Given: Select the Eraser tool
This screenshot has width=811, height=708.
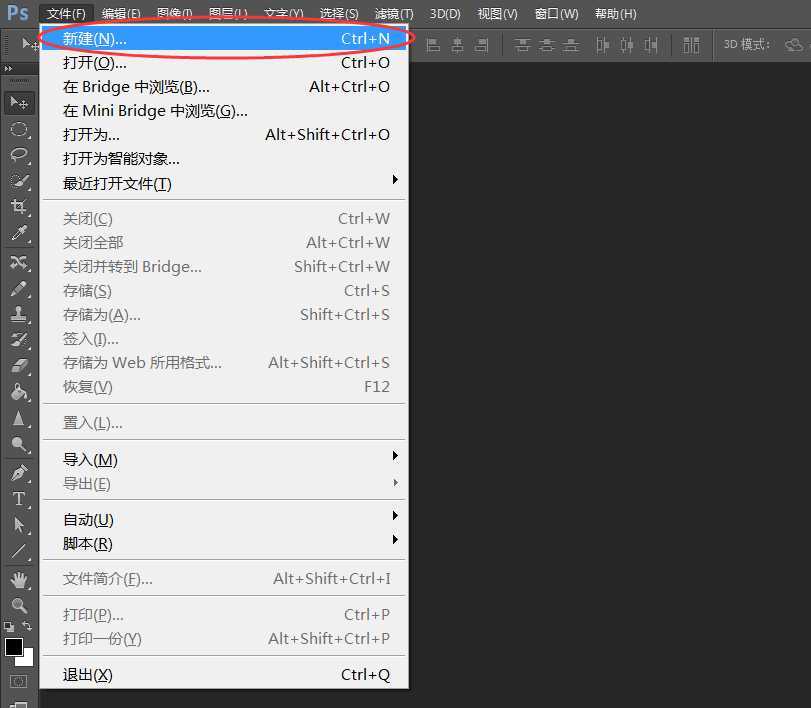Looking at the screenshot, I should click(x=20, y=365).
